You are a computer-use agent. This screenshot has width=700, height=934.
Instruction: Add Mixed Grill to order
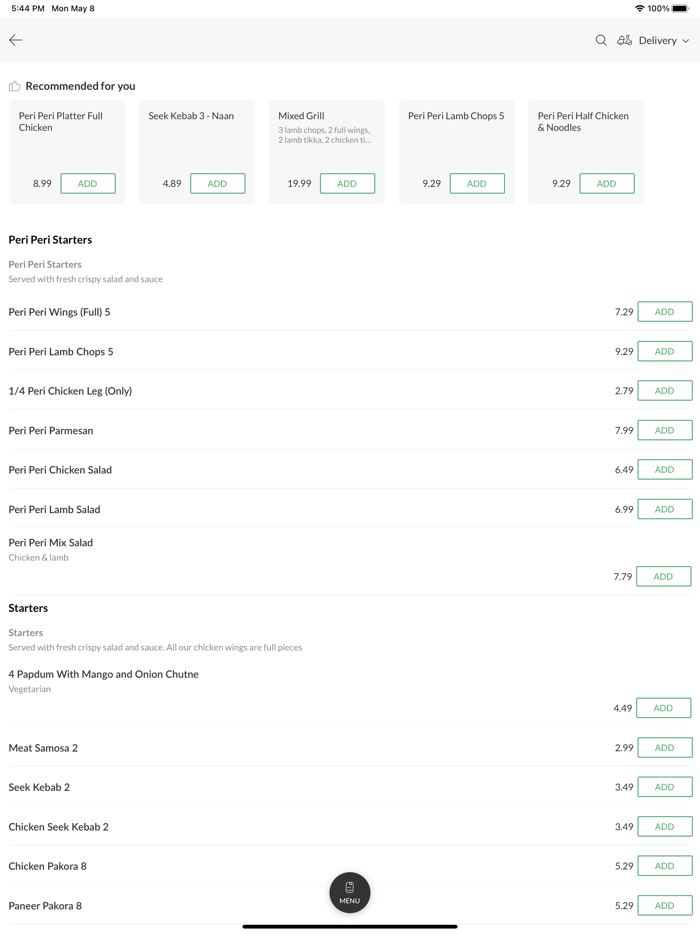[347, 183]
